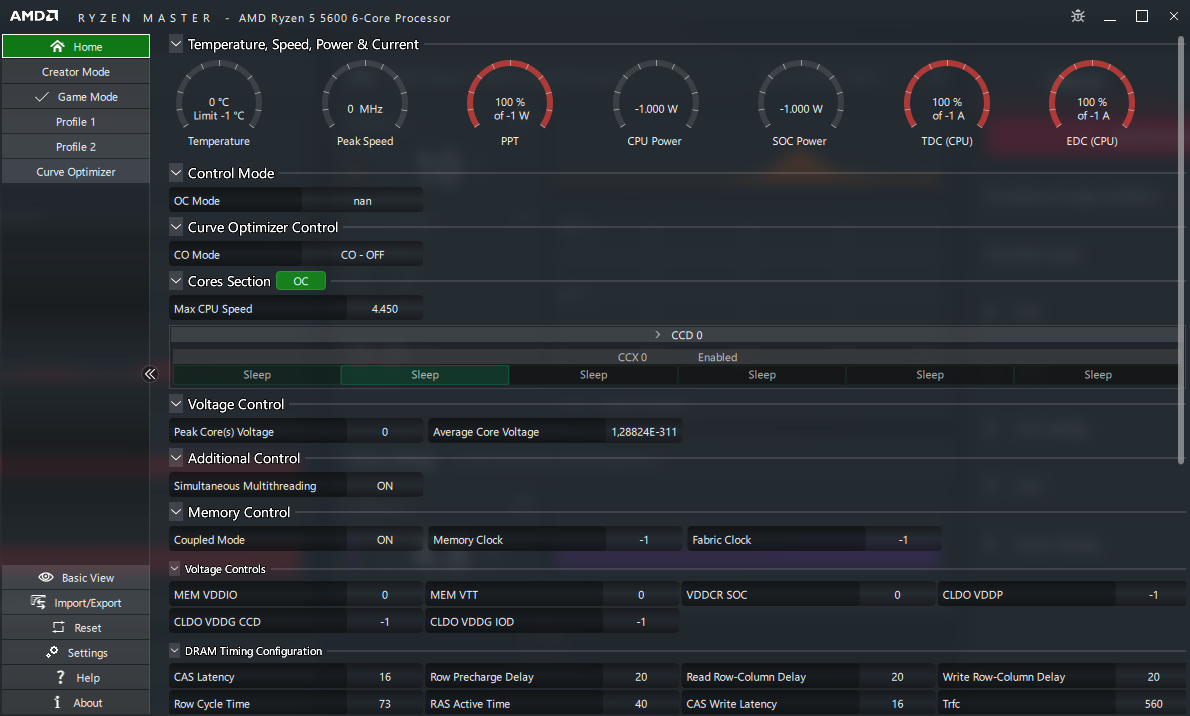
Task: Click the CLDO VDDG IOD value
Action: (x=641, y=622)
